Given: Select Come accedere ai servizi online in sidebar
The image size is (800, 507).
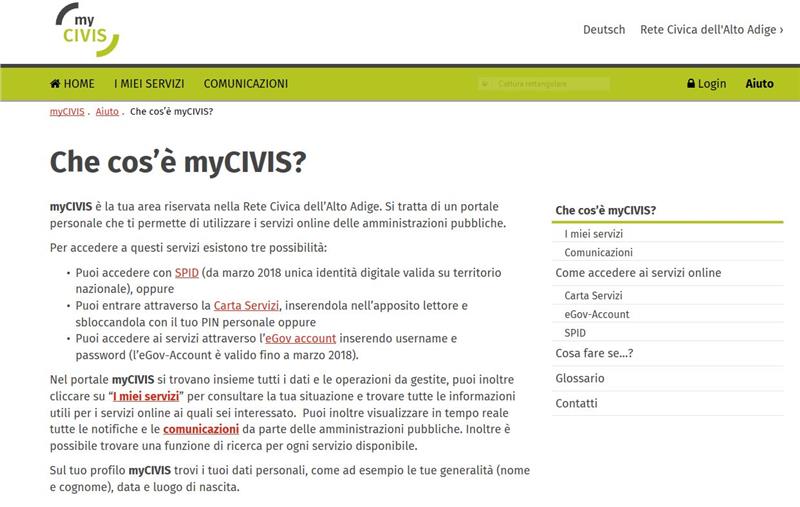Looking at the screenshot, I should pos(637,273).
